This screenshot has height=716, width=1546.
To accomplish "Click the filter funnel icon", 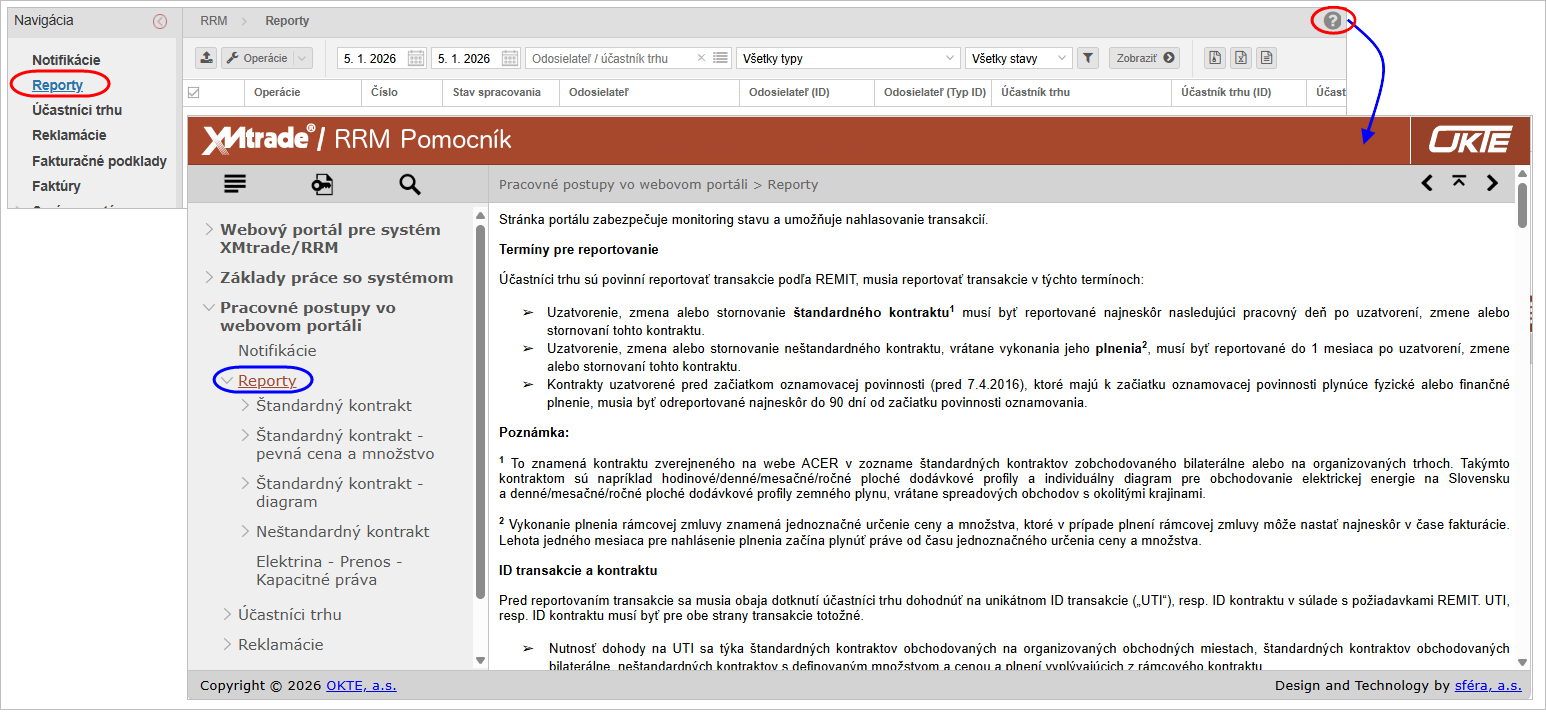I will (1088, 58).
